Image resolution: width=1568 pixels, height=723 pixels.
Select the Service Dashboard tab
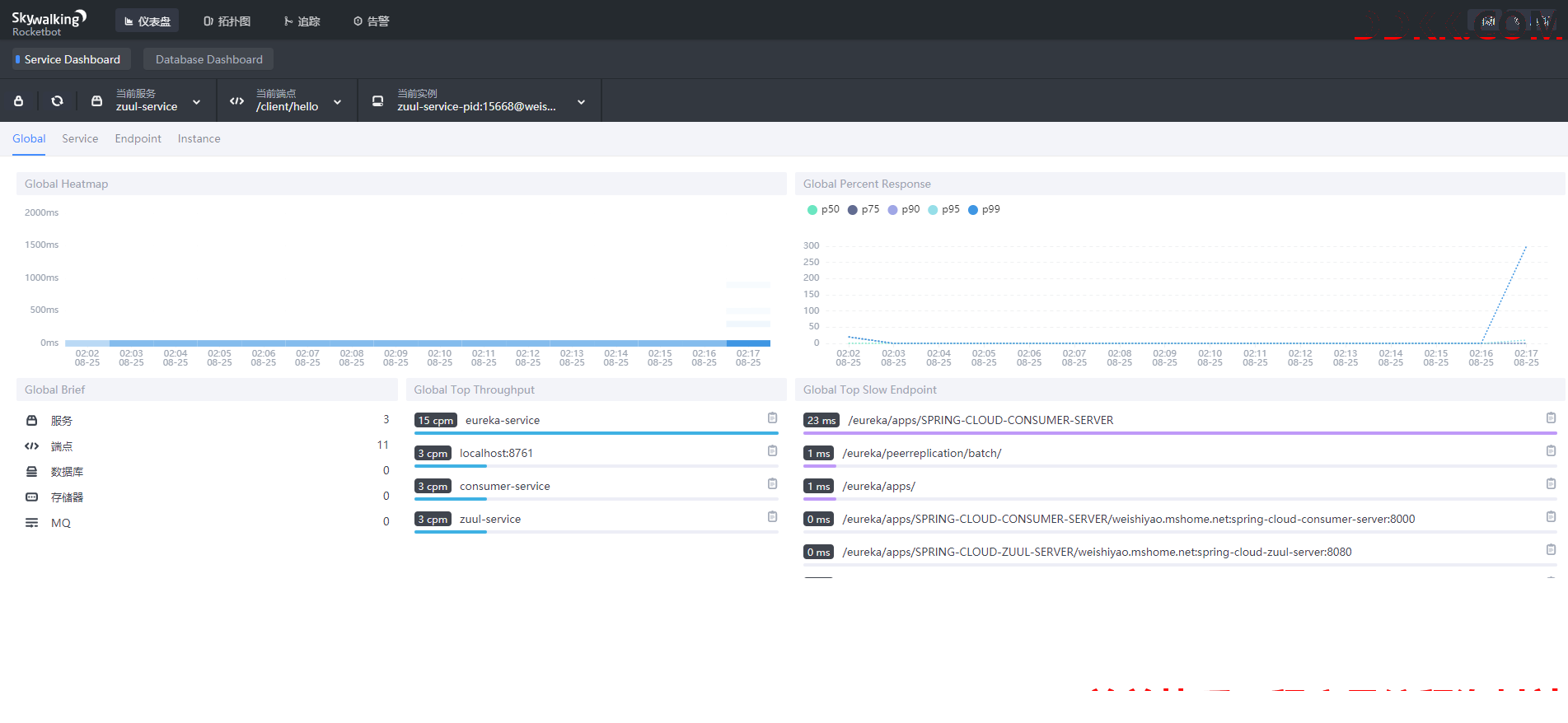tap(72, 59)
